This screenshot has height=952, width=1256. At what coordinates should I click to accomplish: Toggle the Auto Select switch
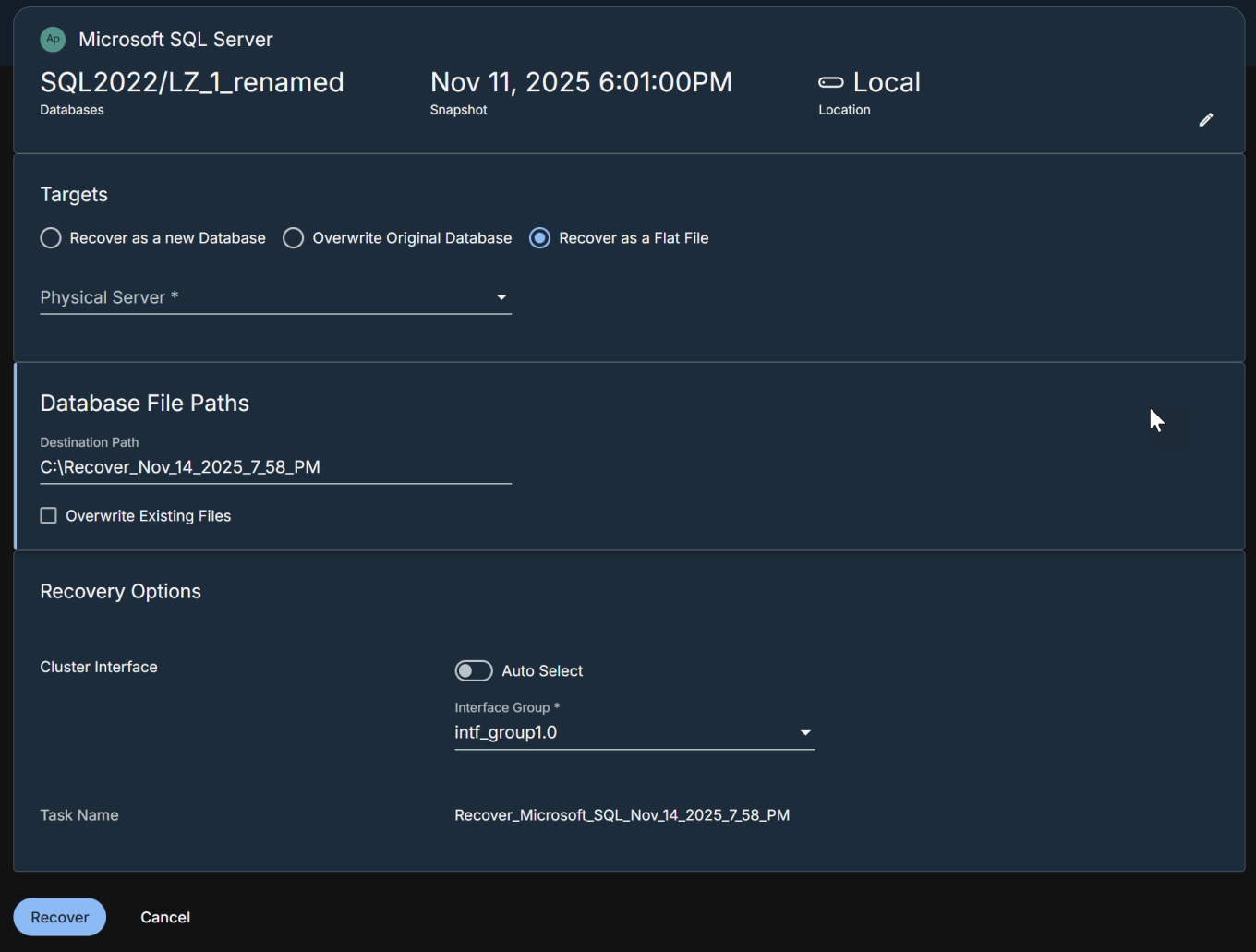click(x=473, y=671)
